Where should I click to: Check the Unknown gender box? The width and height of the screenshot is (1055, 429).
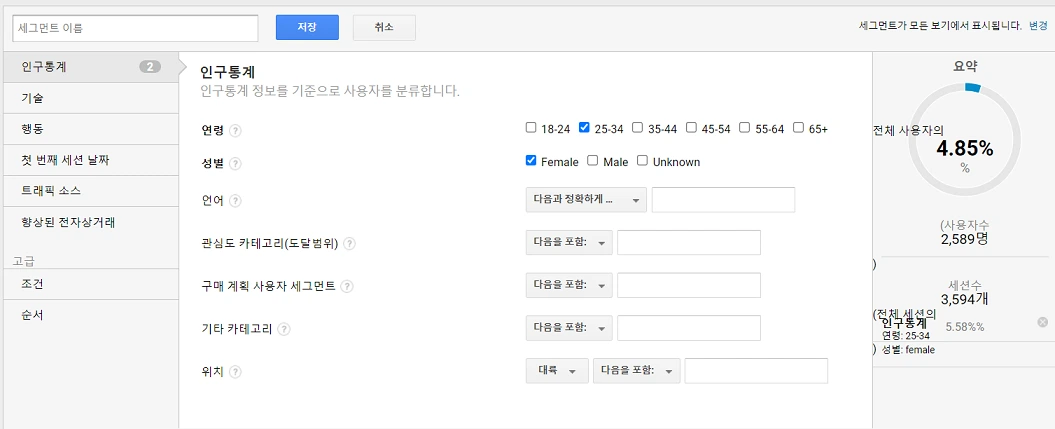(x=642, y=161)
